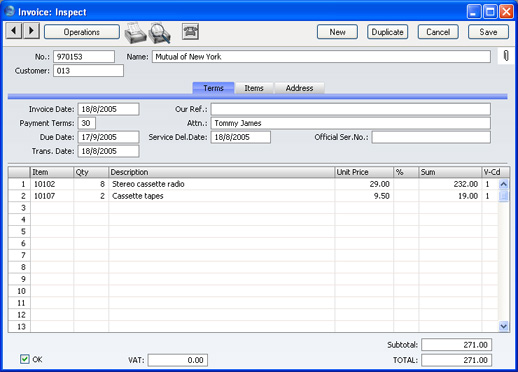The image size is (518, 372).
Task: Switch to the Terms tab
Action: click(213, 88)
